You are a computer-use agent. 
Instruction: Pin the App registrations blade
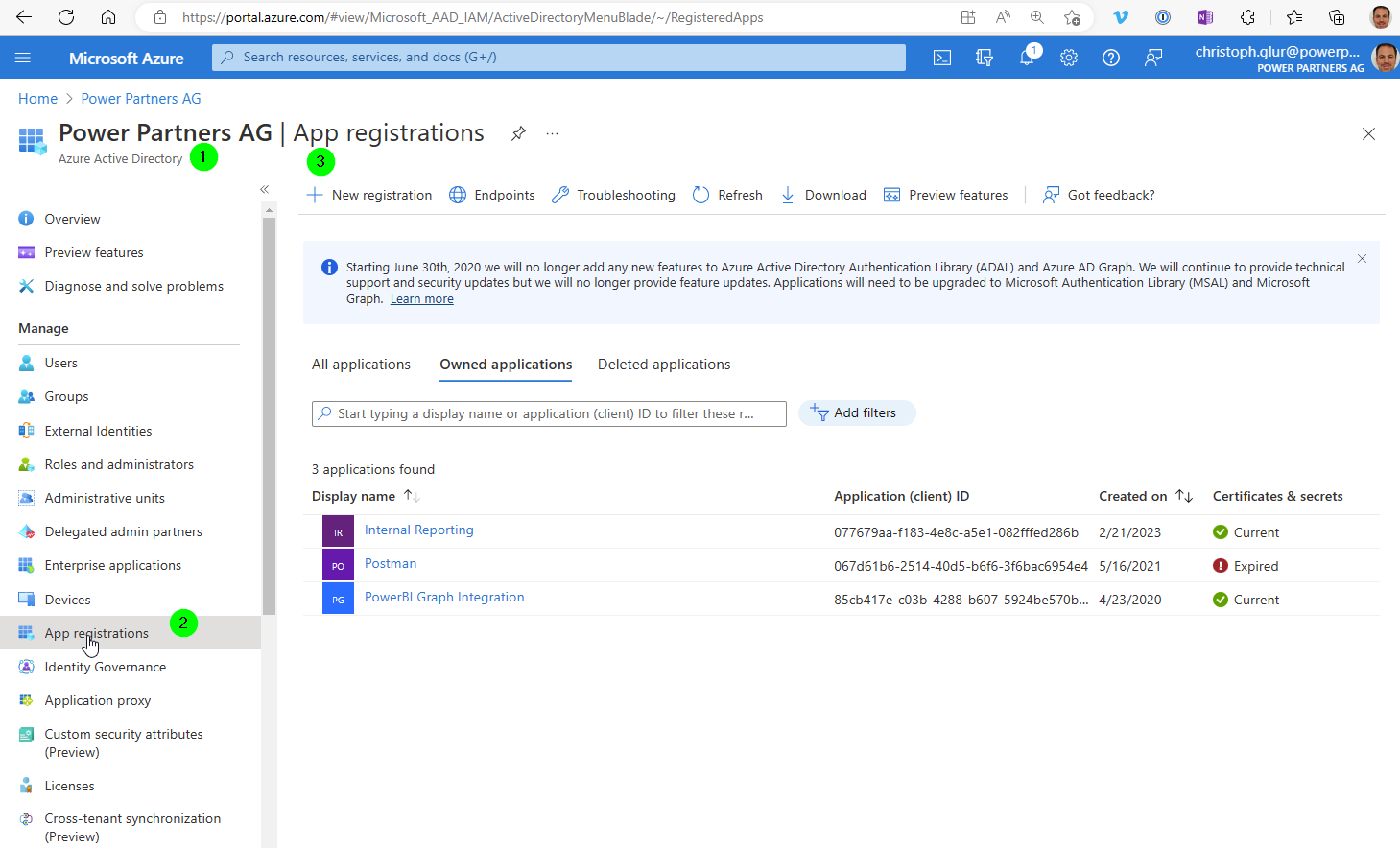coord(518,133)
